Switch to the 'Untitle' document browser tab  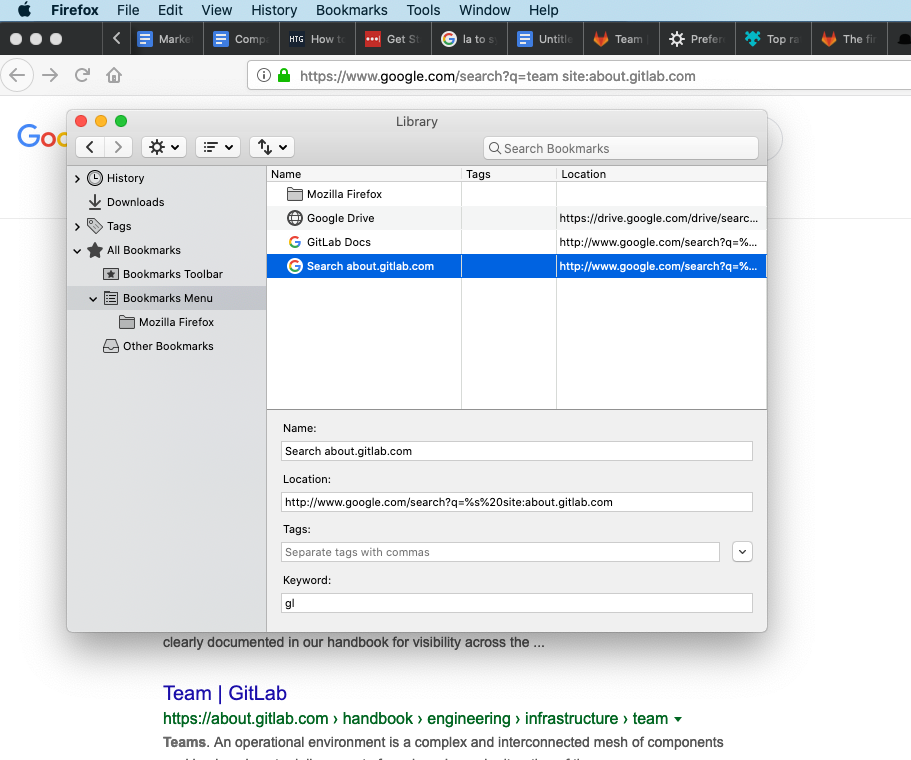(x=545, y=39)
